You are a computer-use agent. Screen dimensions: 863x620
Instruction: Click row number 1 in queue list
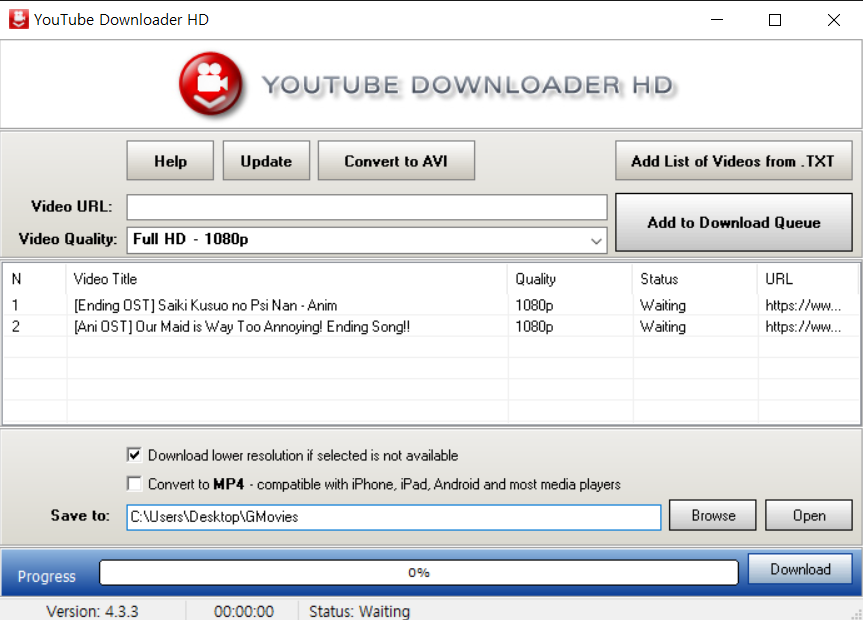coord(15,305)
